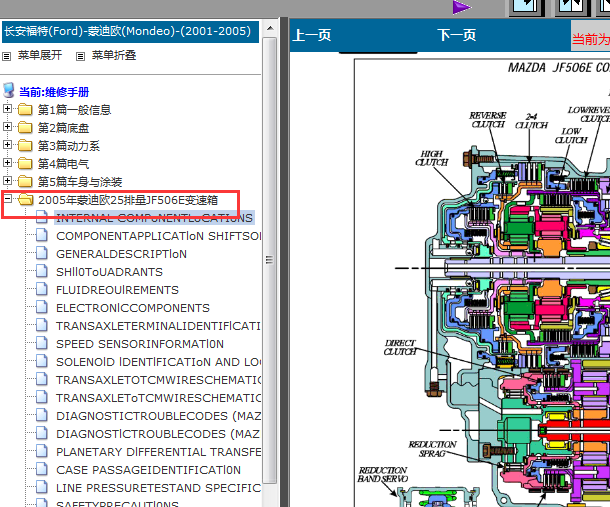Click page icon beside SPEED SENSORINFORMATION

42,343
